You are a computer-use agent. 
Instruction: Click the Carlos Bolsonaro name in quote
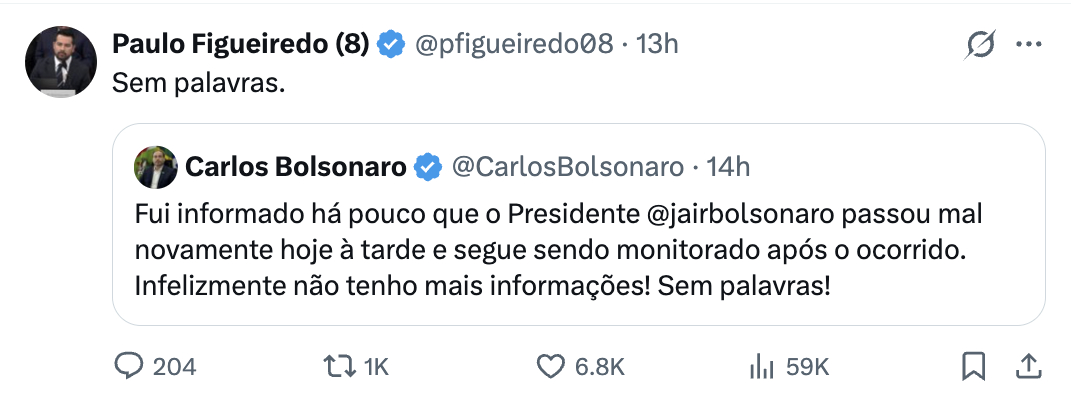point(296,167)
